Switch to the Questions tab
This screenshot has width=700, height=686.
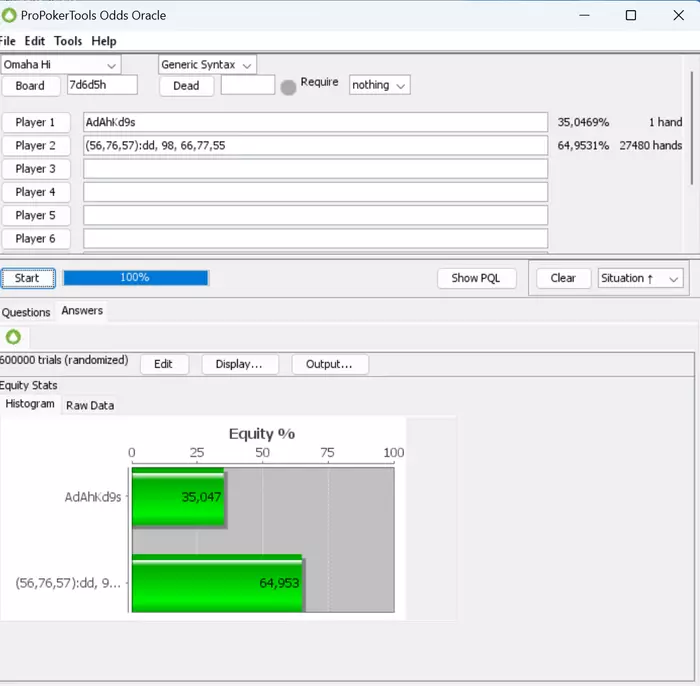point(26,312)
